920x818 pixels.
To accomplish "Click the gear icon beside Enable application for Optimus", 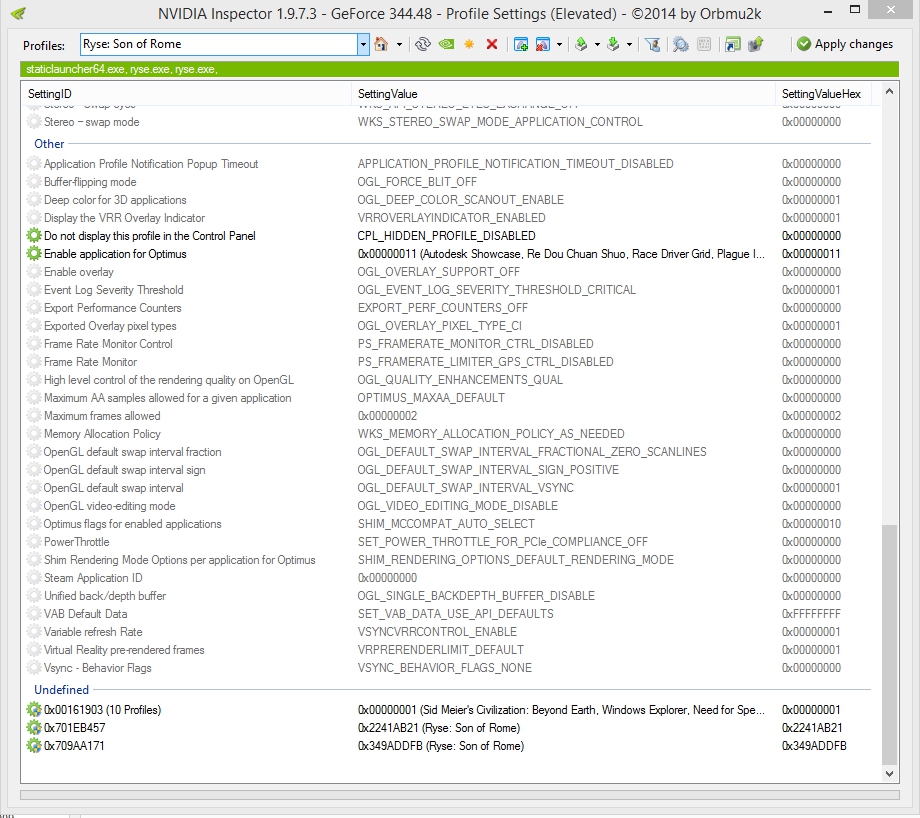I will point(34,253).
